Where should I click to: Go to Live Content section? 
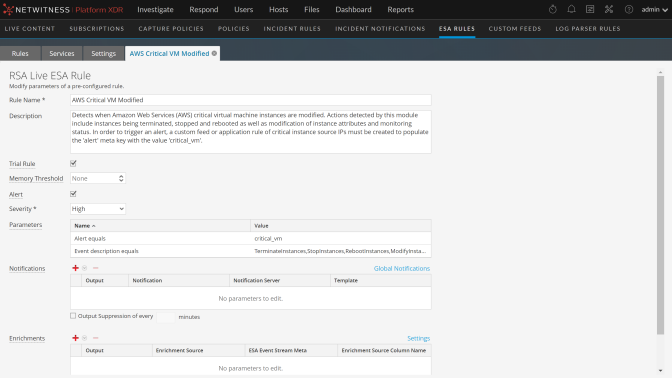tap(30, 29)
